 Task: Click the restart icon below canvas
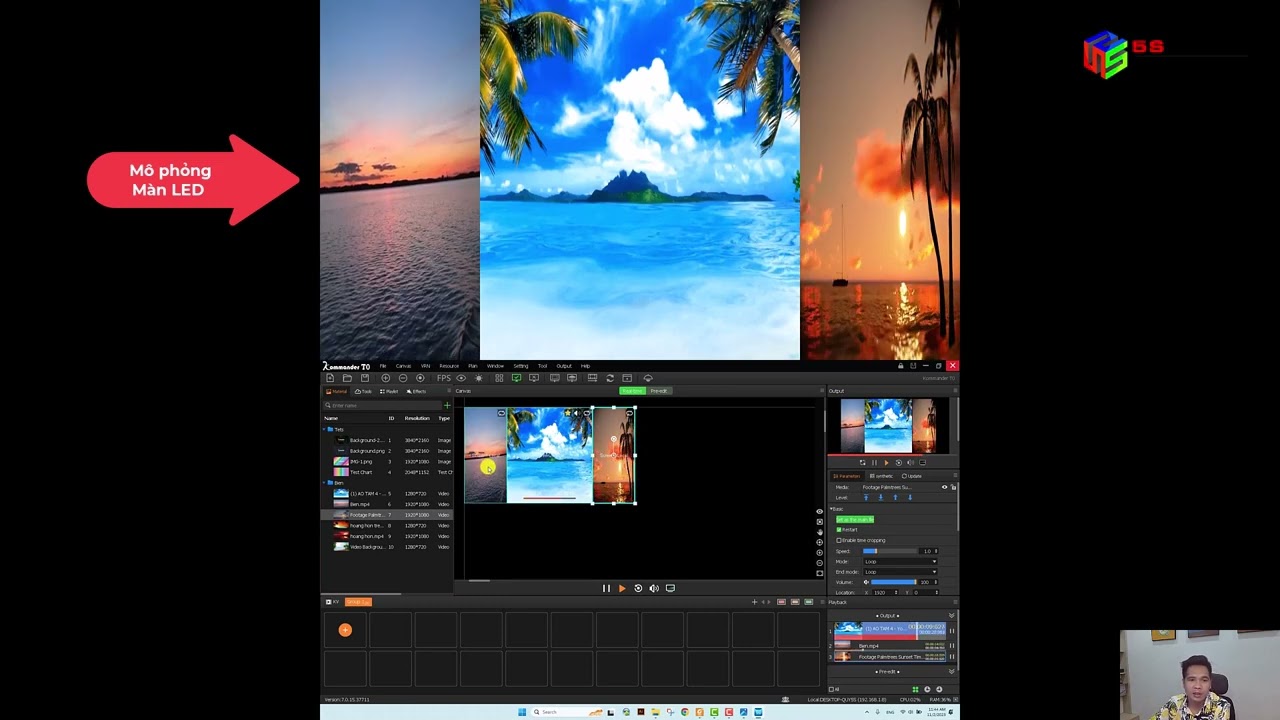coord(638,588)
